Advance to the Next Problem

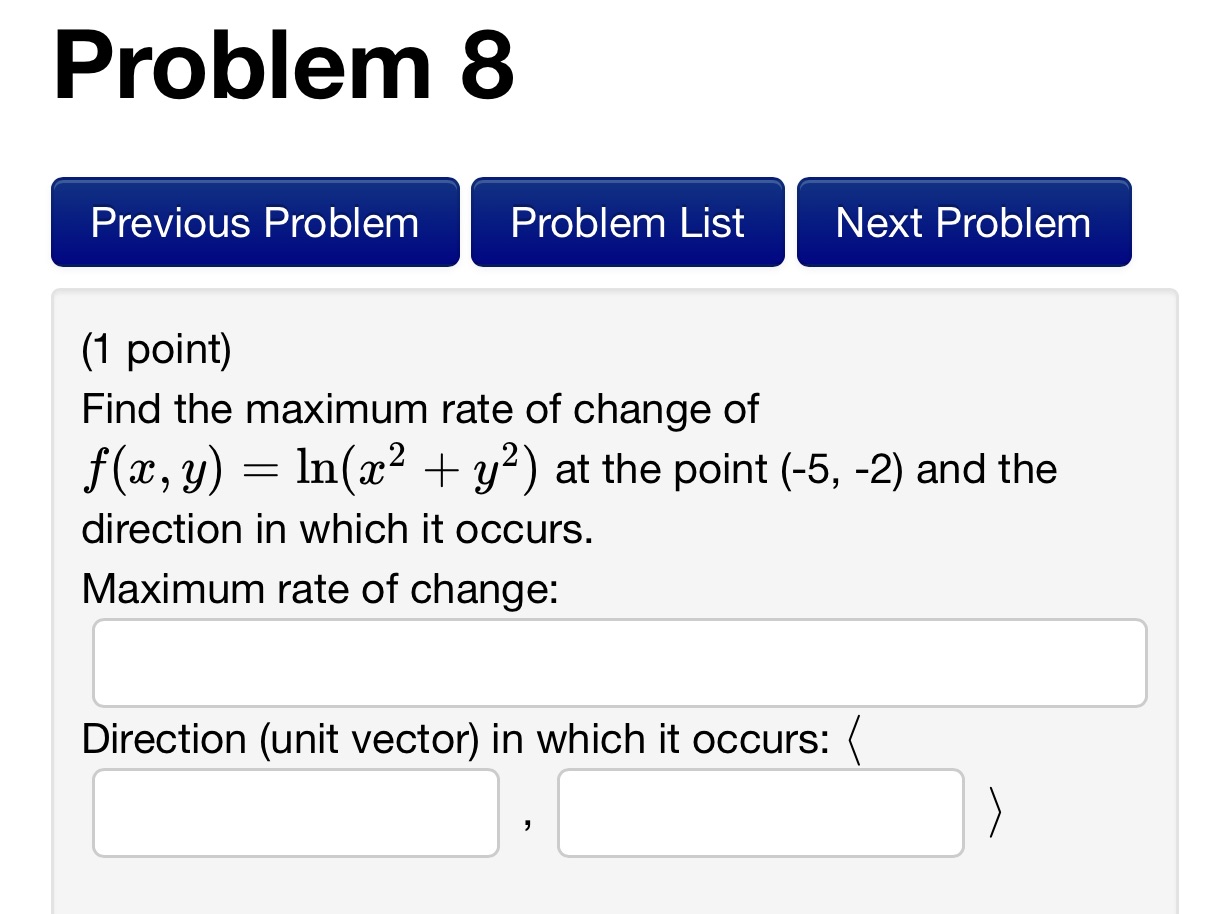(963, 222)
